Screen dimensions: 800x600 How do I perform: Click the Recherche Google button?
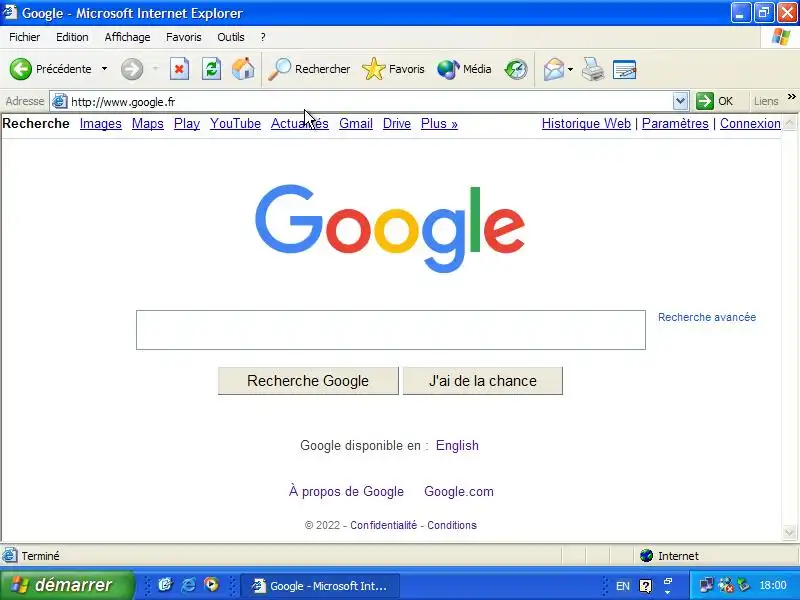click(x=308, y=381)
